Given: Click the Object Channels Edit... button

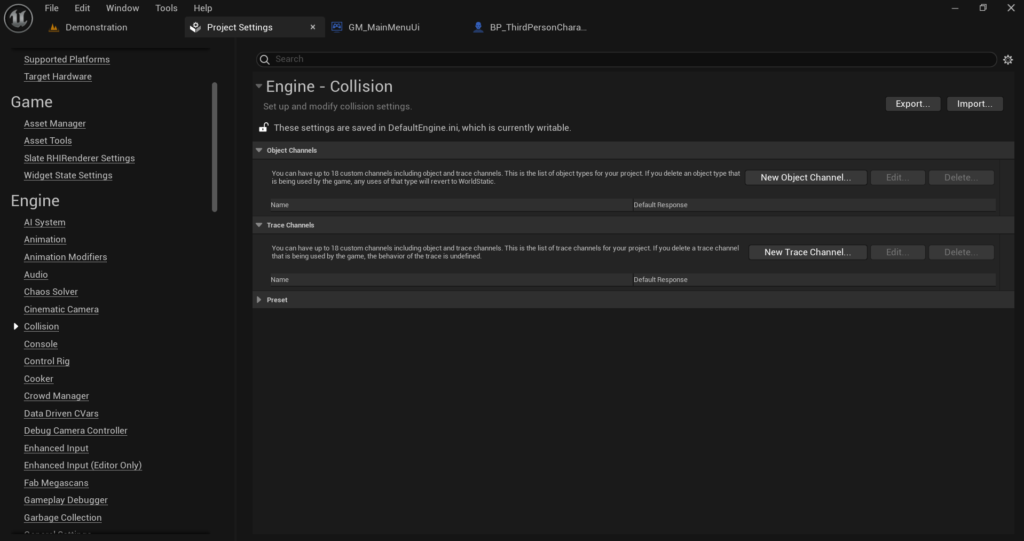Looking at the screenshot, I should (897, 177).
